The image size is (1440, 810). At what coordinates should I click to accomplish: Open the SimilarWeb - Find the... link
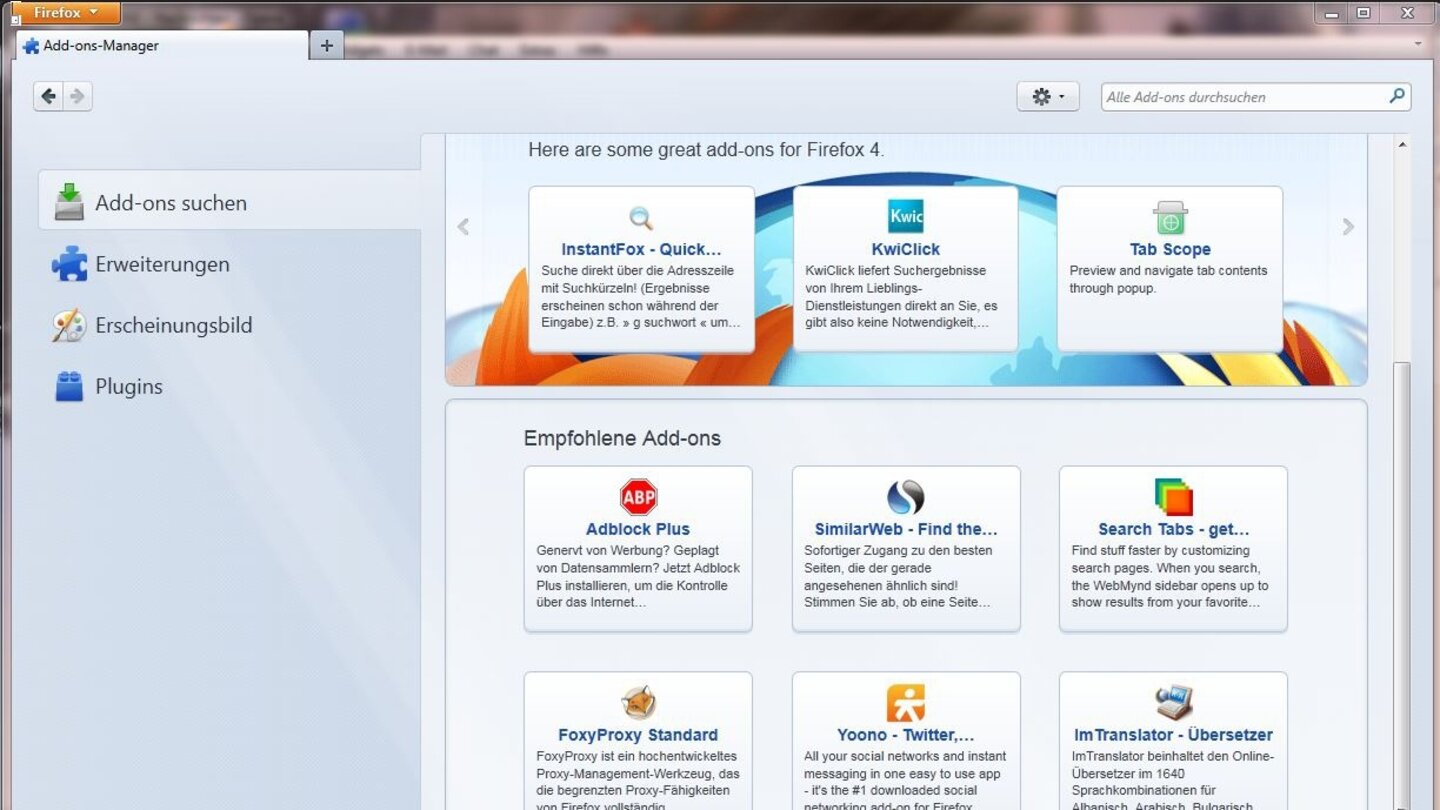906,529
